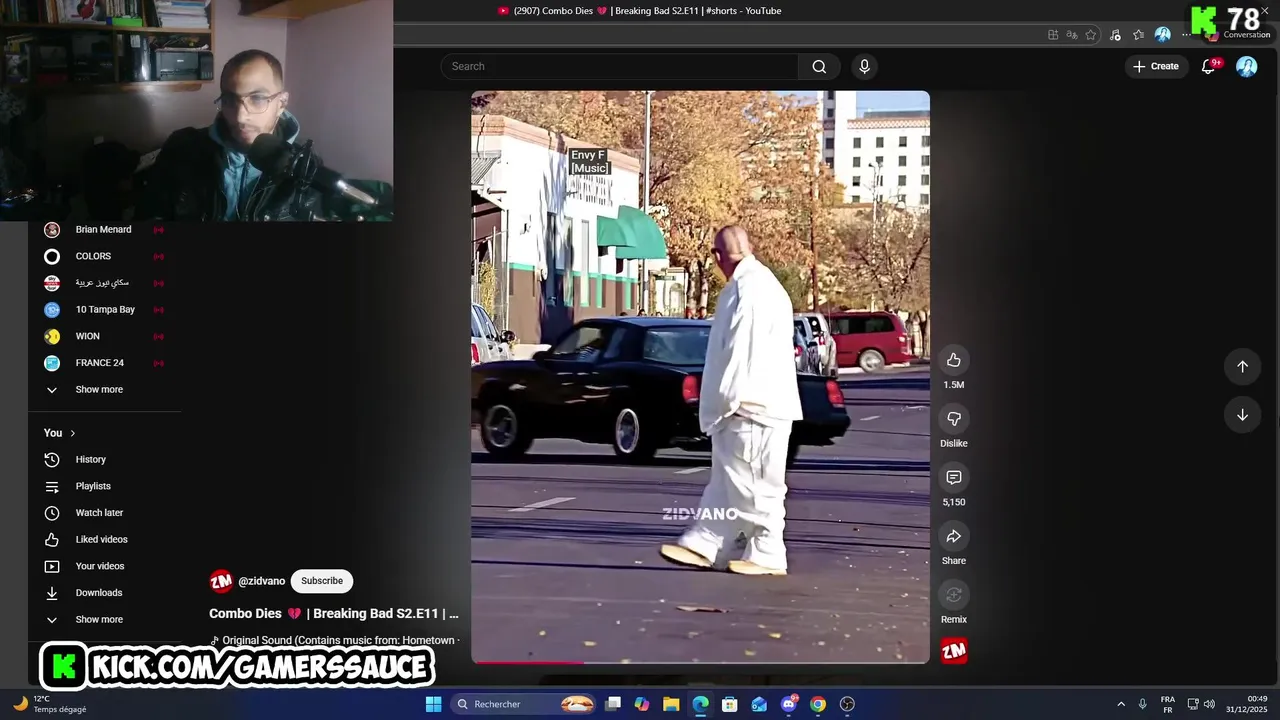The width and height of the screenshot is (1280, 720).
Task: Open WION channel
Action: [87, 337]
